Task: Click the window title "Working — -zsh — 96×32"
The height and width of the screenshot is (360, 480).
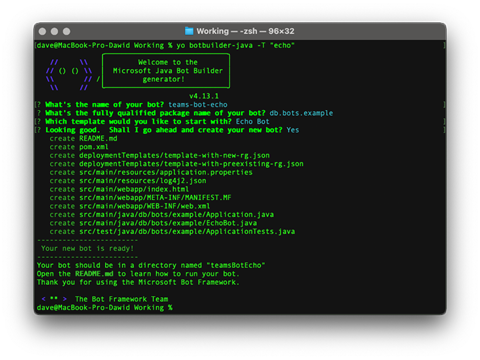Action: pyautogui.click(x=245, y=31)
